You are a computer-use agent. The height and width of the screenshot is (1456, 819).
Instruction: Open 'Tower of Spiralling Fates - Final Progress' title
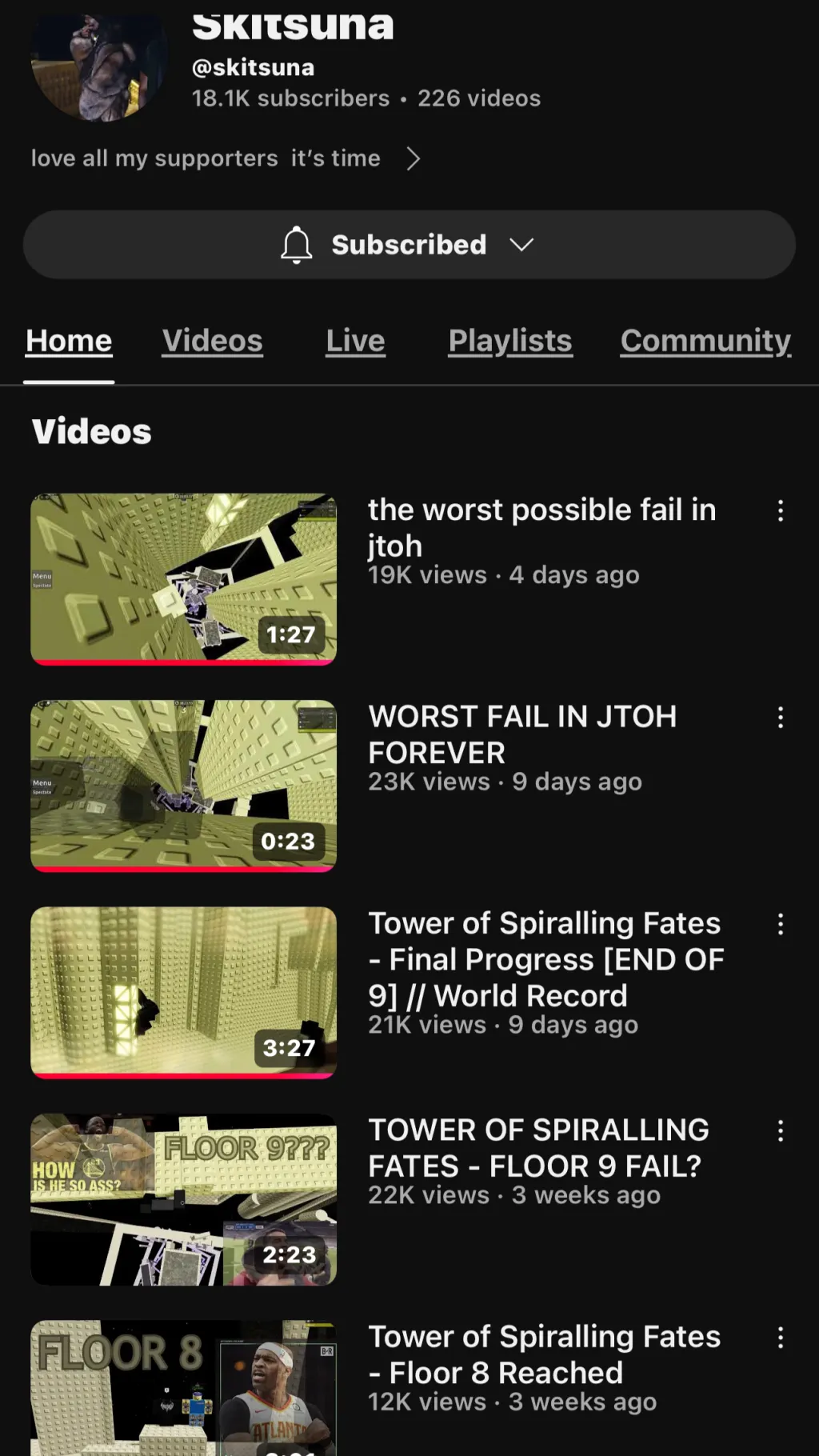point(546,959)
